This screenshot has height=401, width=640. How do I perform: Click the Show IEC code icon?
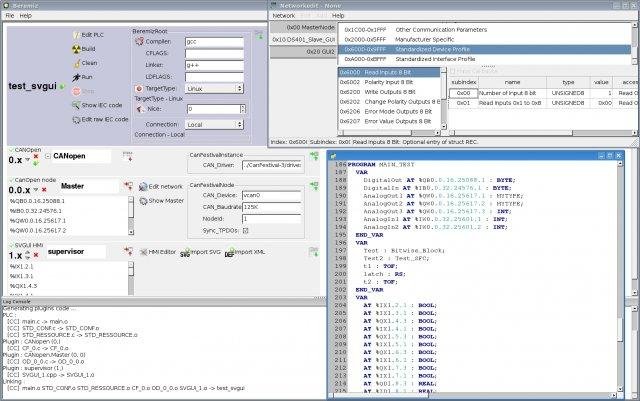pyautogui.click(x=76, y=105)
